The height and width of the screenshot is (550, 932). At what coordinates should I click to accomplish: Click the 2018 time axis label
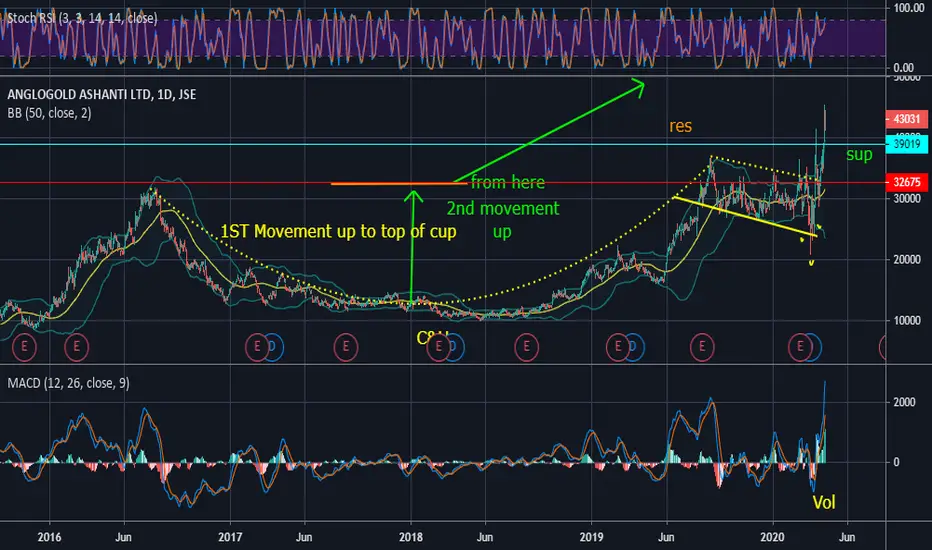click(411, 537)
